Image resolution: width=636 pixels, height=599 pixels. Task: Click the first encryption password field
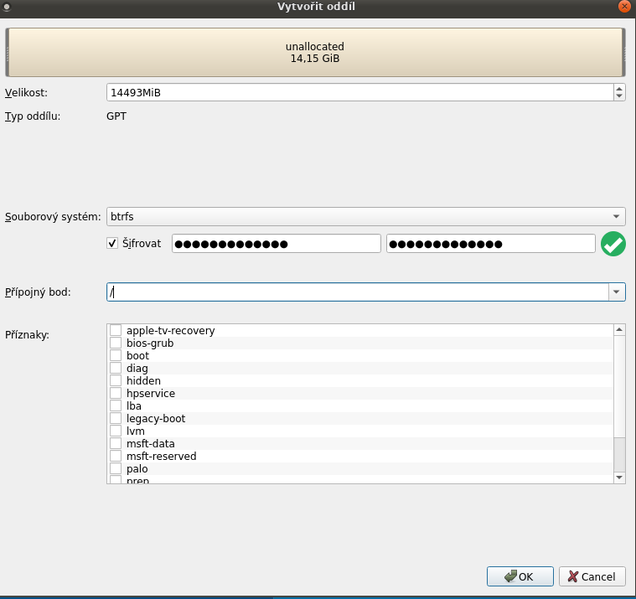(x=276, y=244)
